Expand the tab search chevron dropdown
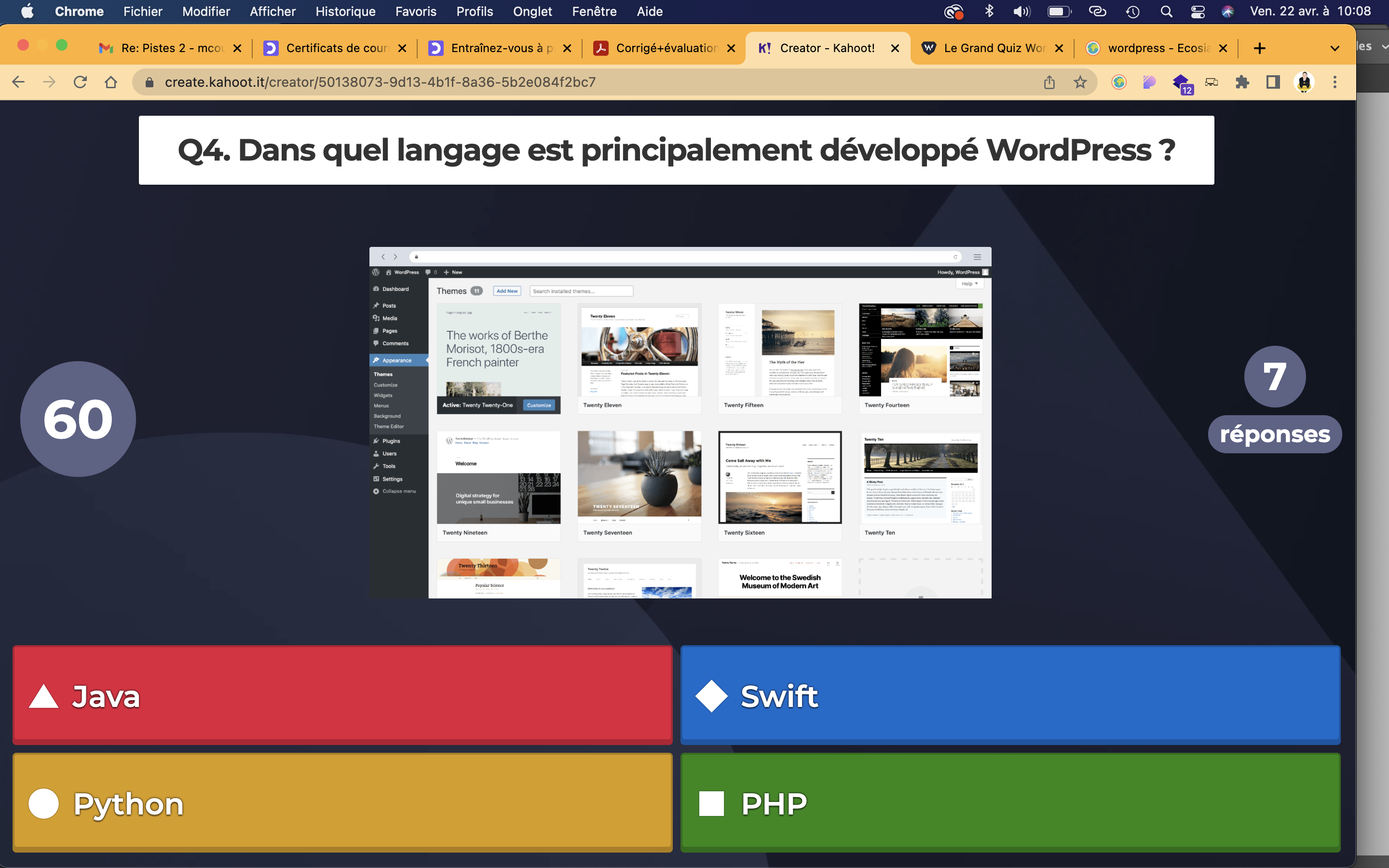1389x868 pixels. pyautogui.click(x=1335, y=48)
